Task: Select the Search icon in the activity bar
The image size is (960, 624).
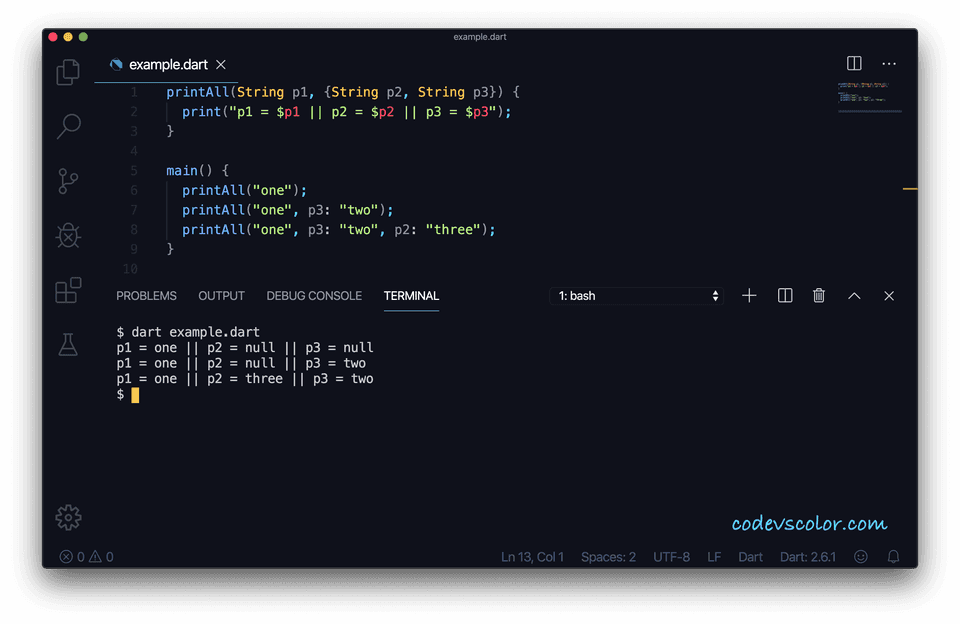Action: pos(68,126)
